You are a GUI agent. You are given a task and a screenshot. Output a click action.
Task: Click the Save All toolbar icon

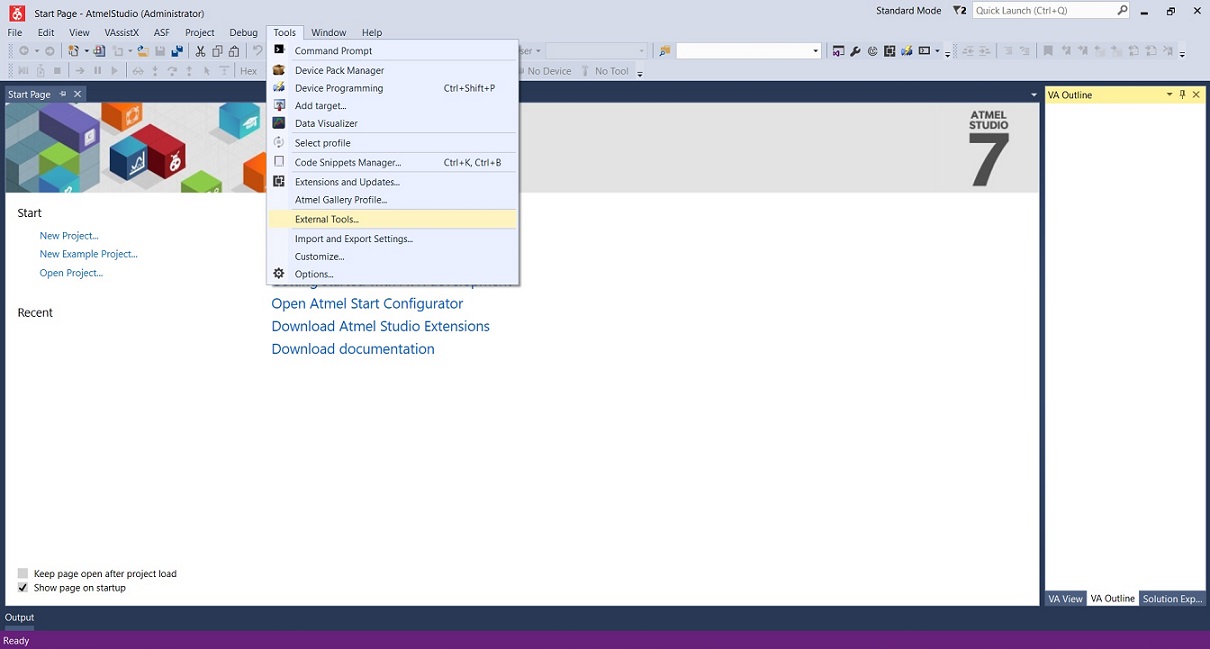click(178, 50)
